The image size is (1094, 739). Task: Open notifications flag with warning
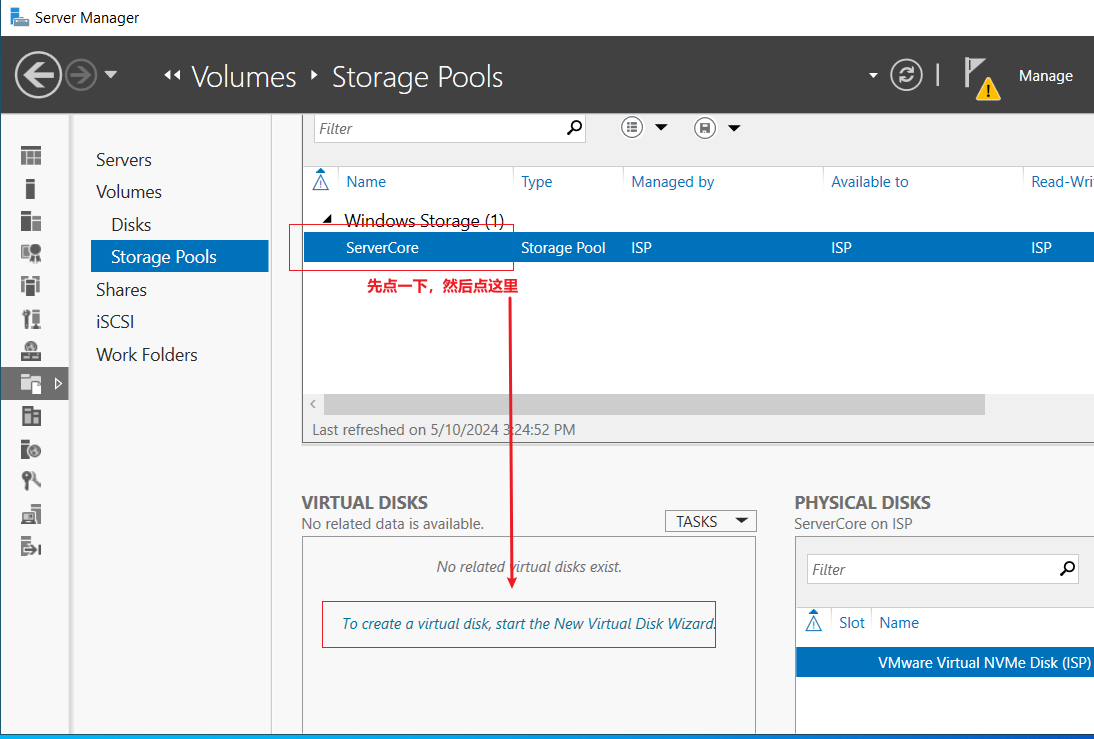click(x=981, y=78)
